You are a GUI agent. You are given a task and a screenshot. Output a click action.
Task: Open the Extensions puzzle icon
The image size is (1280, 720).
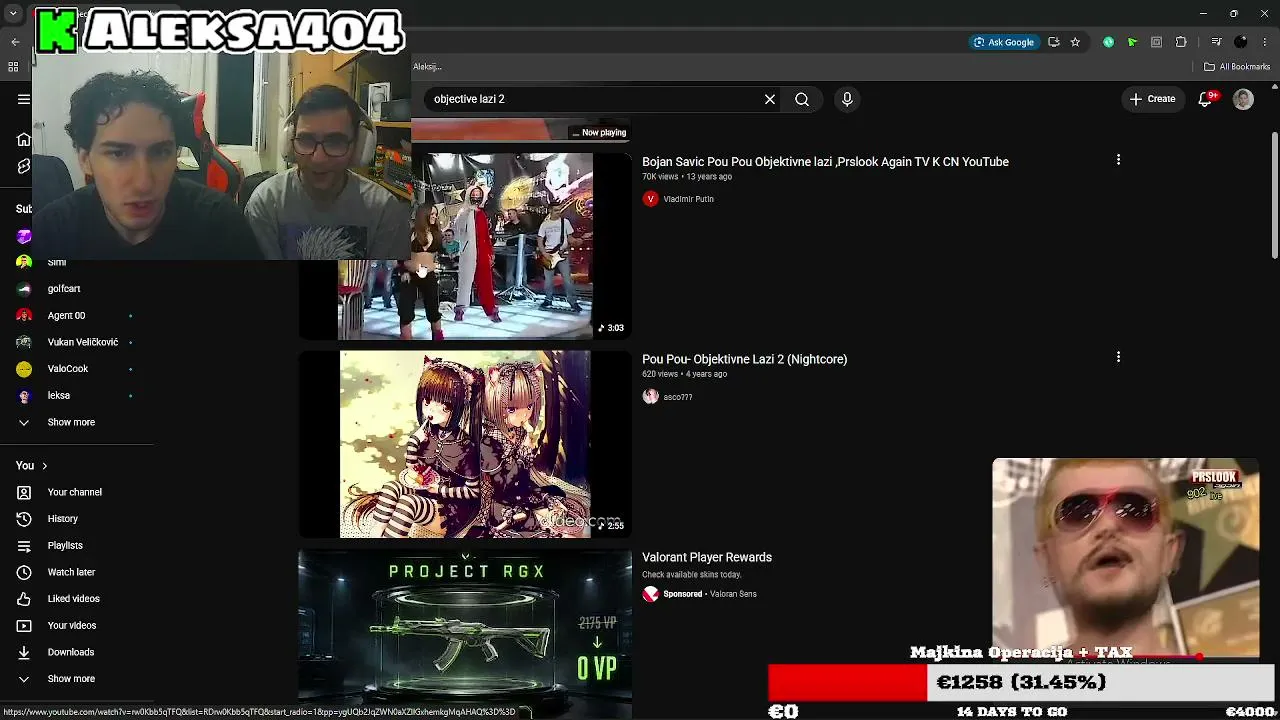tap(1181, 42)
